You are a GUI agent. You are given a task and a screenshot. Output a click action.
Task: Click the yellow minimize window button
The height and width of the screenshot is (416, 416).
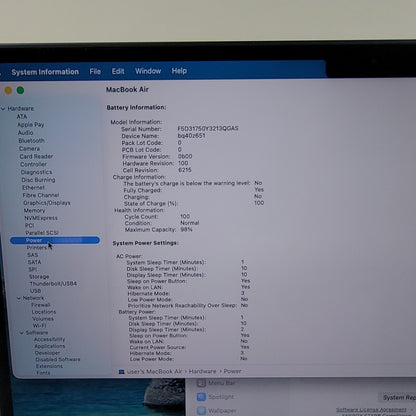point(8,90)
